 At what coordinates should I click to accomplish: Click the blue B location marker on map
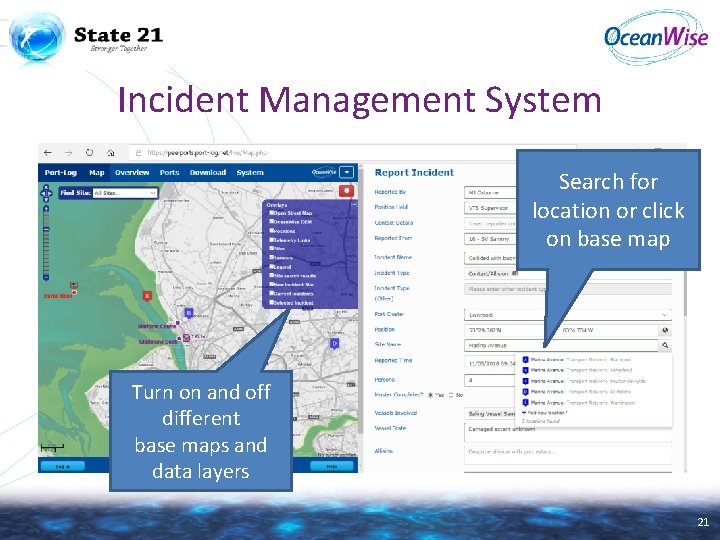click(188, 313)
